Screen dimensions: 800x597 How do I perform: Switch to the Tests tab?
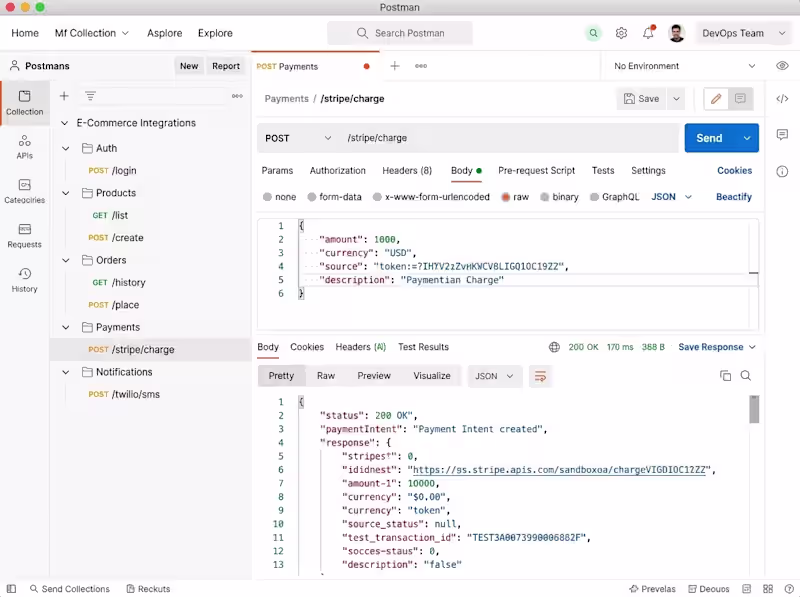click(x=603, y=170)
